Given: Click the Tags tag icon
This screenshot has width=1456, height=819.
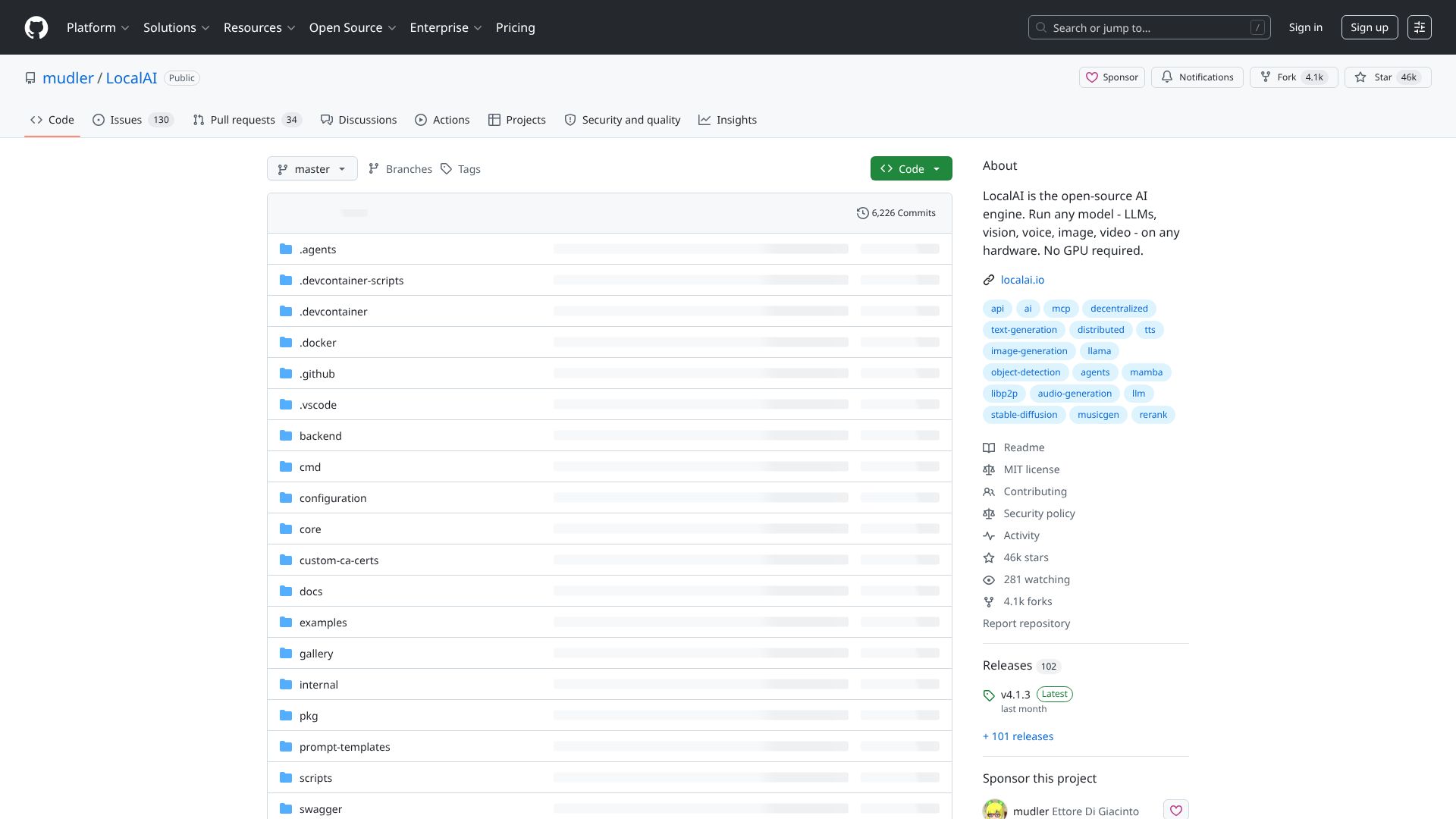Looking at the screenshot, I should [x=446, y=169].
